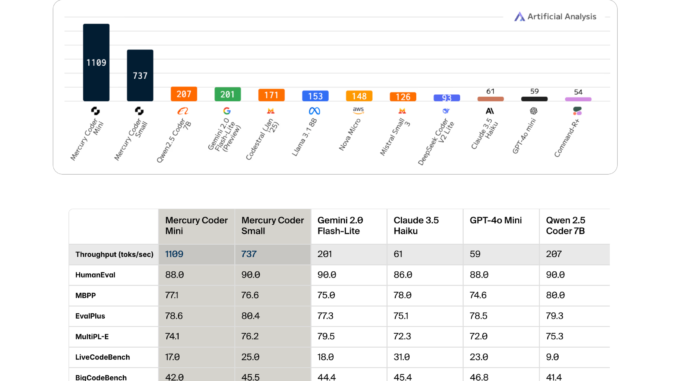Click the 'EvalPlus' row label
This screenshot has height=381, width=678.
[x=90, y=316]
